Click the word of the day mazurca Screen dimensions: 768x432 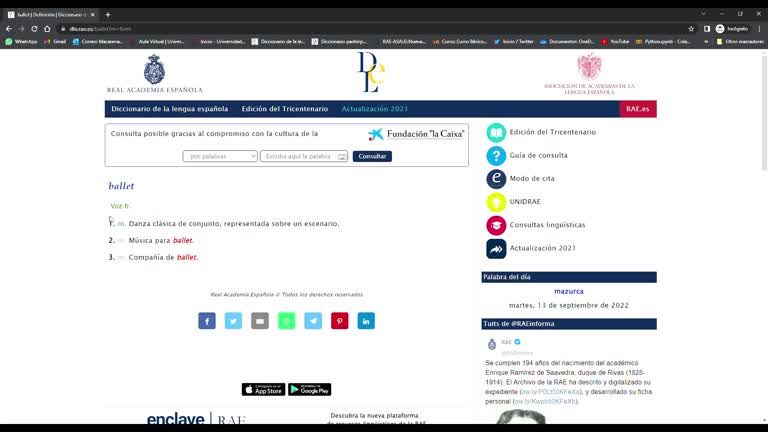[568, 291]
